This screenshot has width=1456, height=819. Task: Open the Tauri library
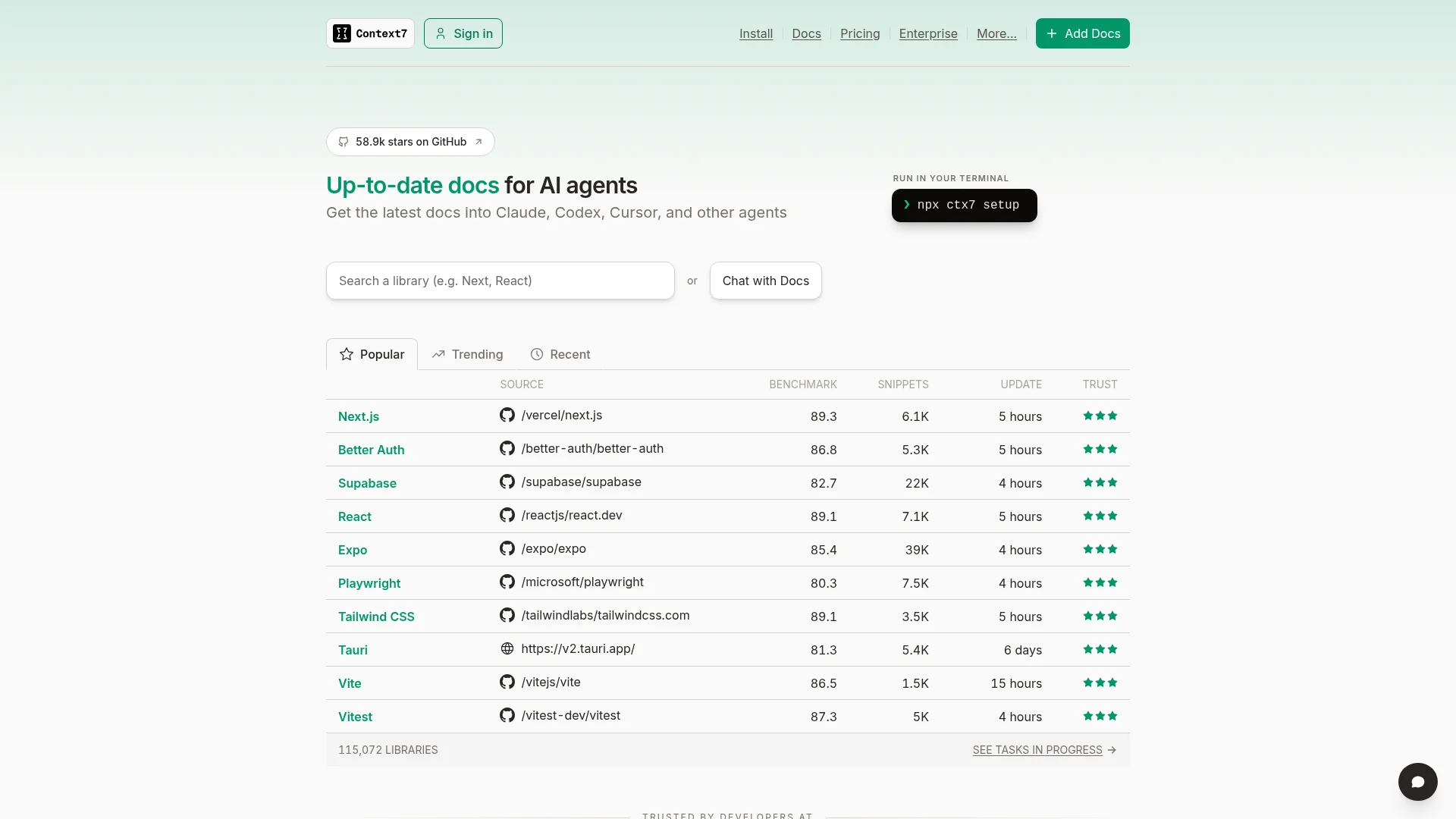pos(353,650)
